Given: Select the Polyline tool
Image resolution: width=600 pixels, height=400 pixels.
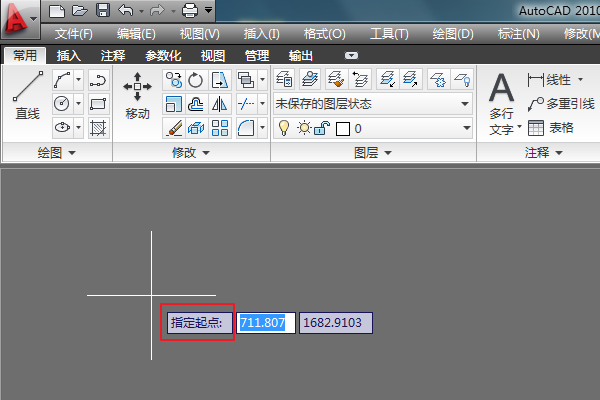Looking at the screenshot, I should pos(98,80).
